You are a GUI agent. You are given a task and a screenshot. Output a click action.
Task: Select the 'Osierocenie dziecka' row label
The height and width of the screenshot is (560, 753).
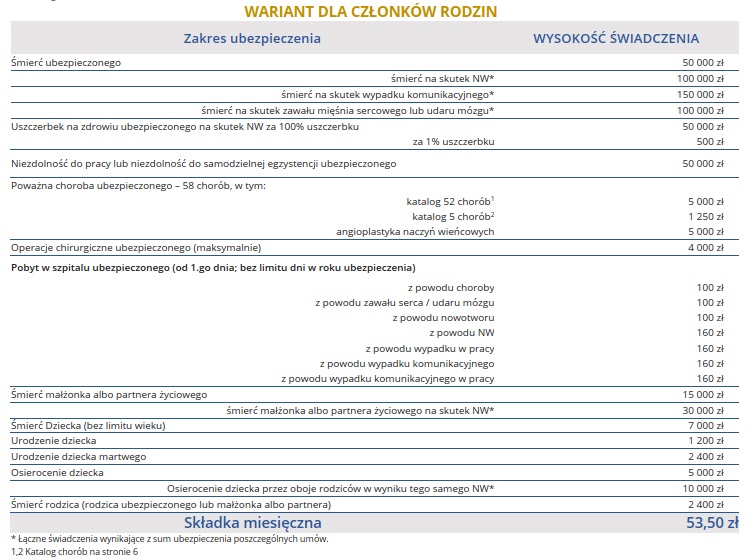pyautogui.click(x=57, y=473)
